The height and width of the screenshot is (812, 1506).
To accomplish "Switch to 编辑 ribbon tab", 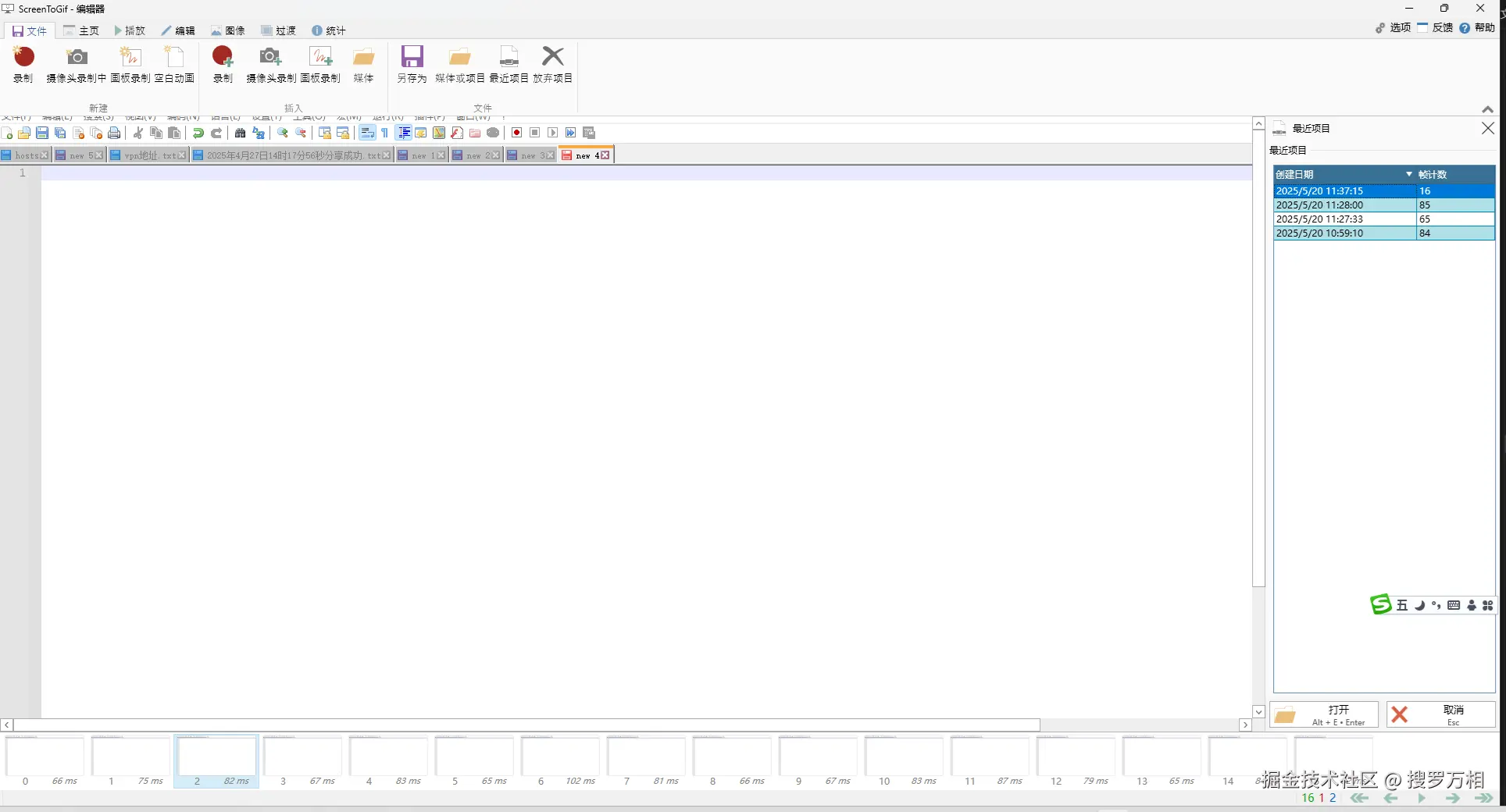I will (178, 30).
